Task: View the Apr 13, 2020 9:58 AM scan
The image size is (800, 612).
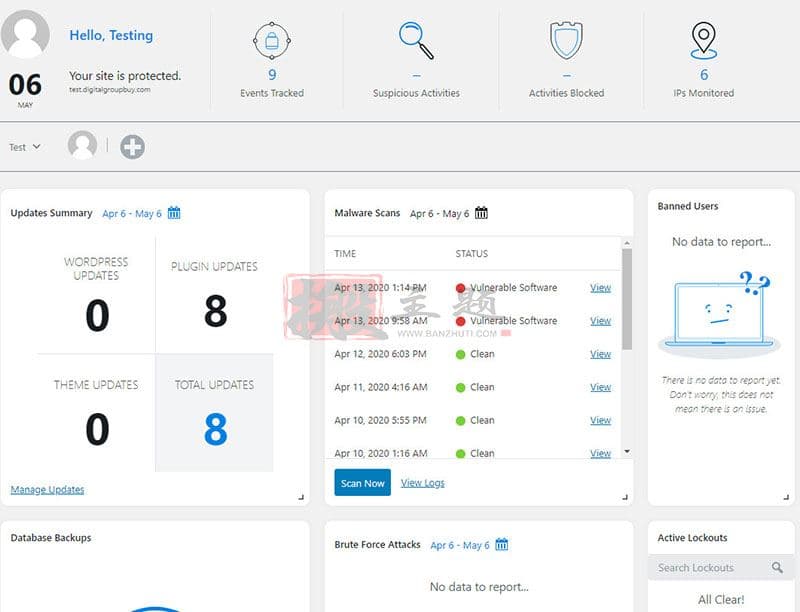Action: 601,321
